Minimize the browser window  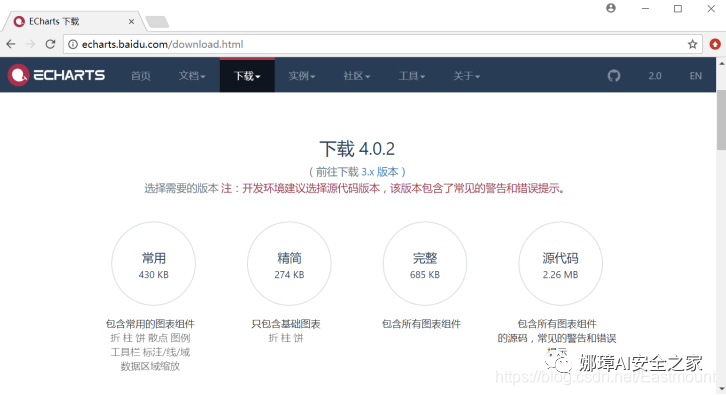(x=645, y=8)
